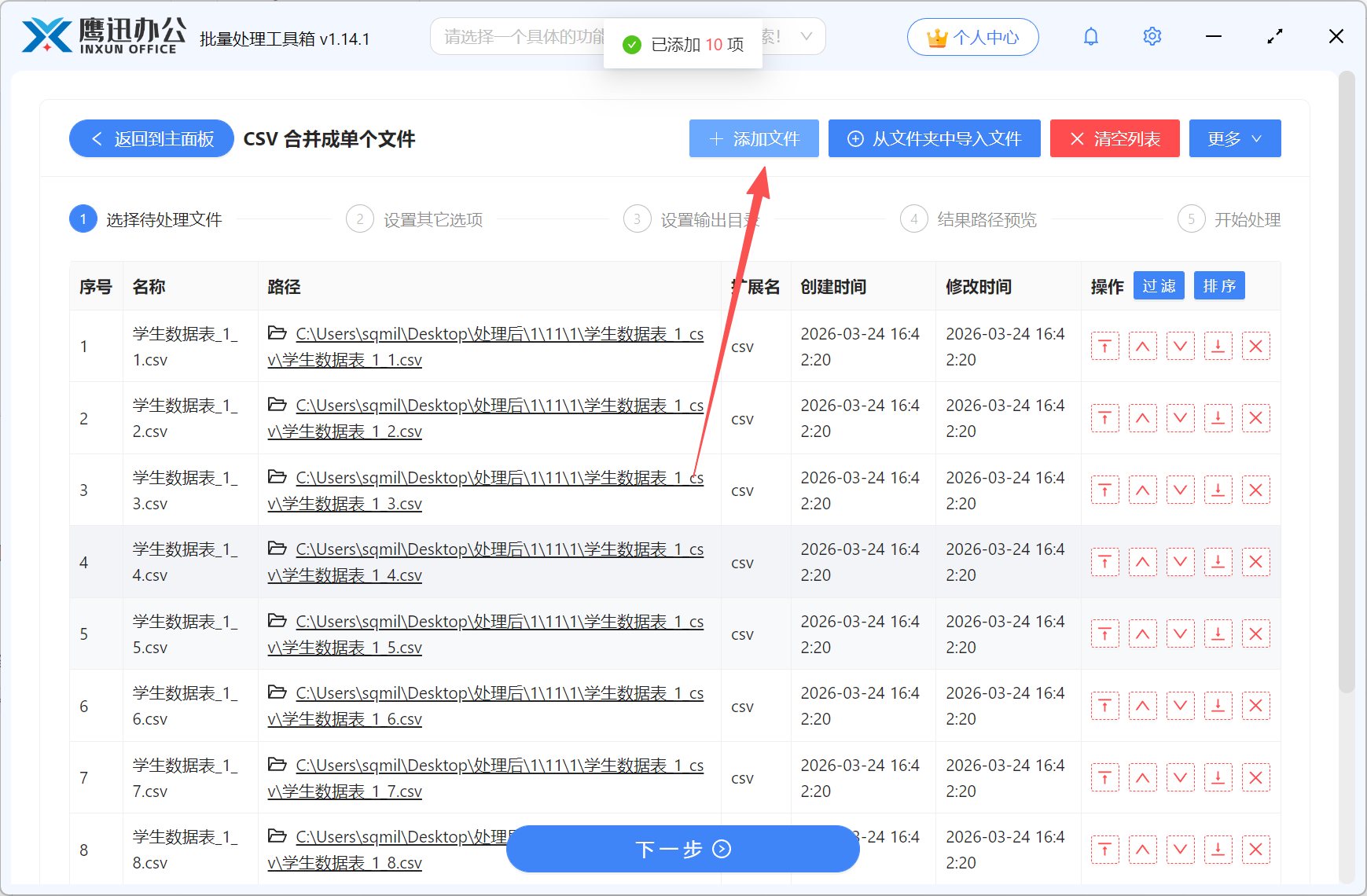Open the settings gear icon
The width and height of the screenshot is (1367, 896).
1152,36
